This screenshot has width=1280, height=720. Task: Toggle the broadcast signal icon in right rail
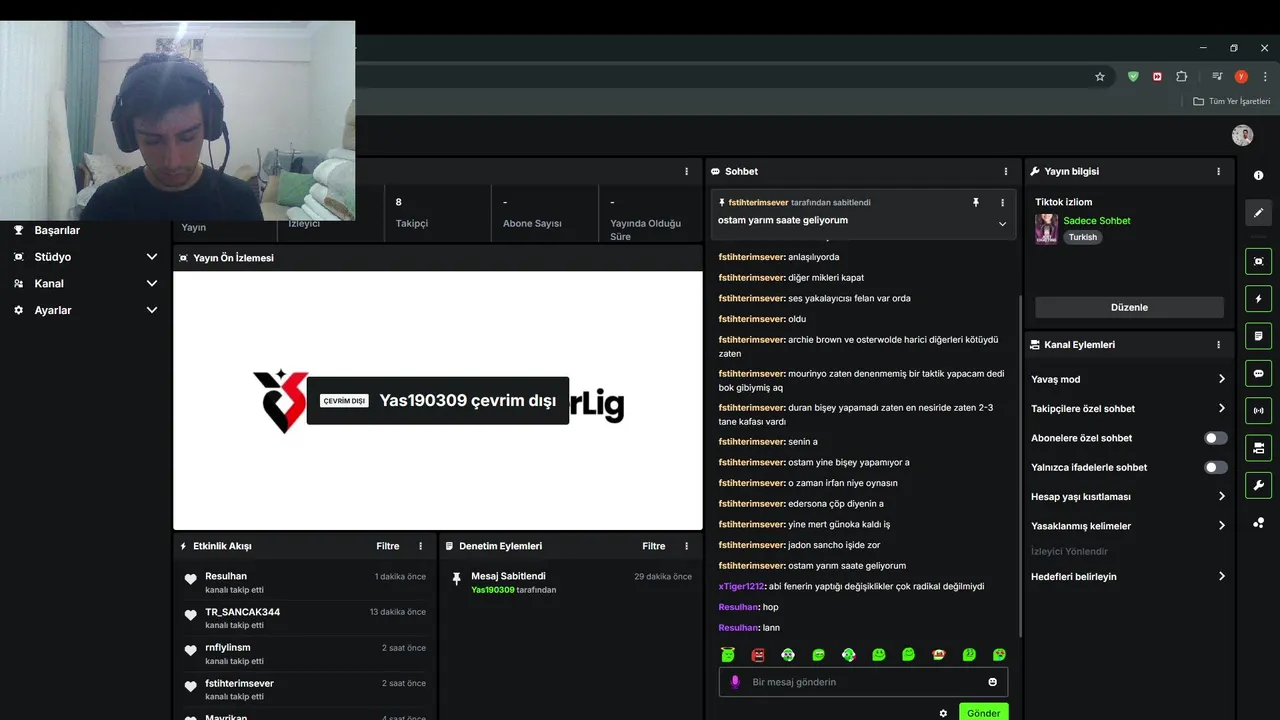click(x=1258, y=410)
